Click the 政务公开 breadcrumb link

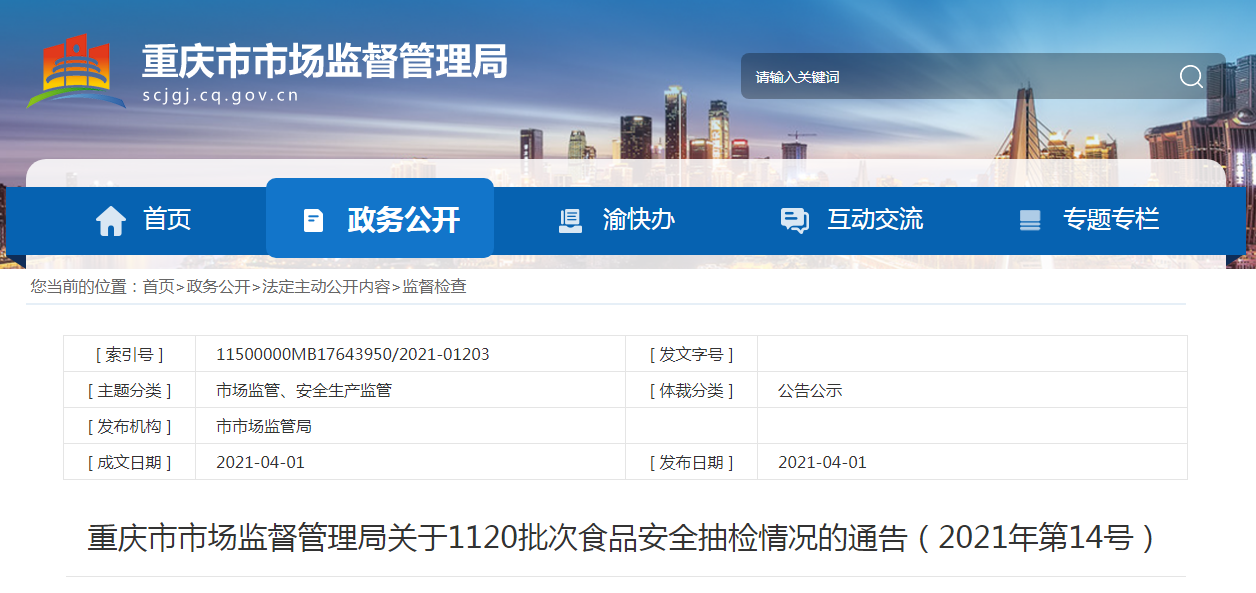point(218,287)
